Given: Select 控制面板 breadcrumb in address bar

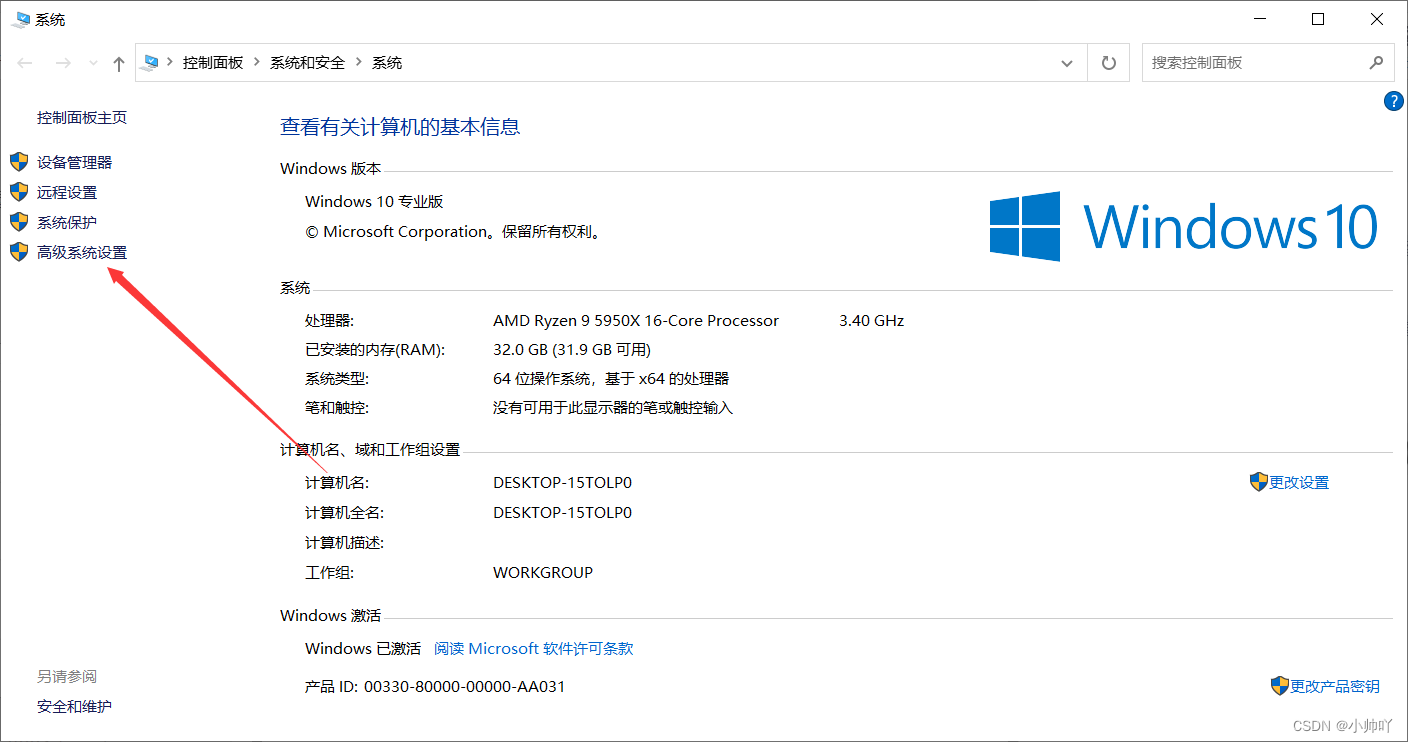Looking at the screenshot, I should pos(212,62).
